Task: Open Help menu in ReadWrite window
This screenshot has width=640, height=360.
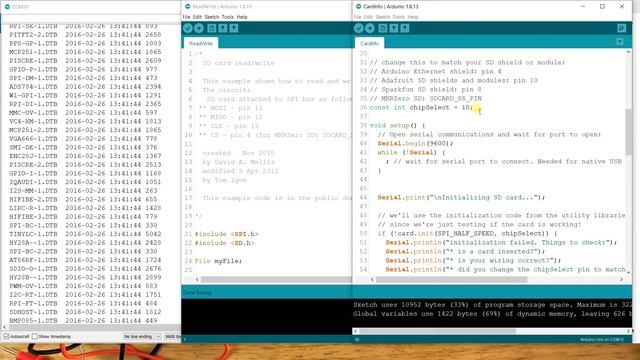Action: coord(242,17)
